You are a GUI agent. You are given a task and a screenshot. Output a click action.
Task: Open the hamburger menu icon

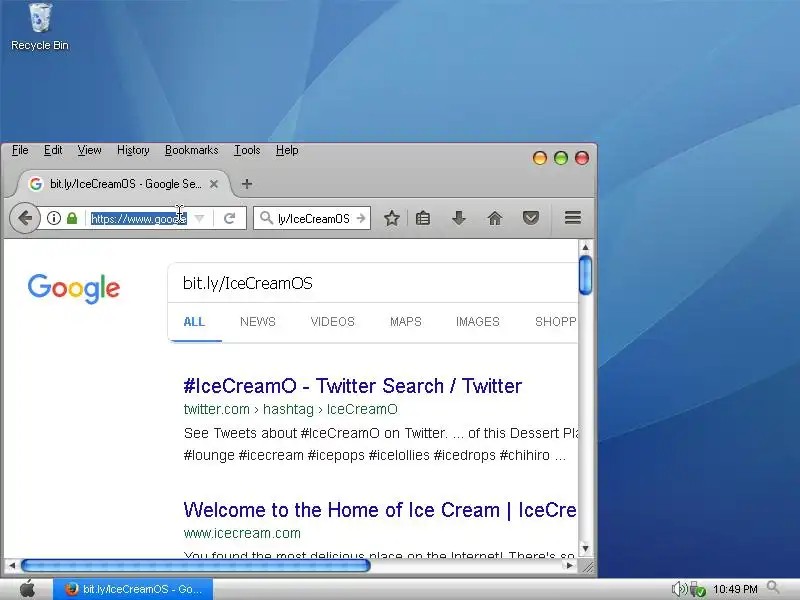tap(573, 218)
